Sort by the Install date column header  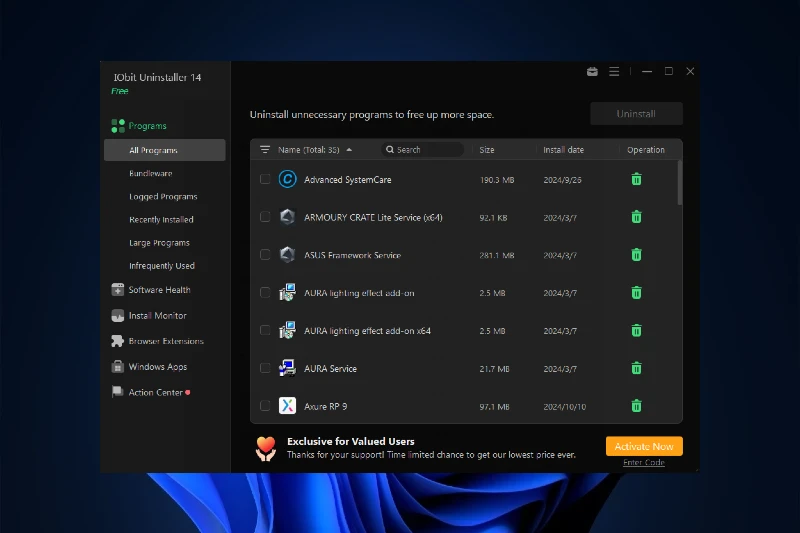(x=563, y=150)
